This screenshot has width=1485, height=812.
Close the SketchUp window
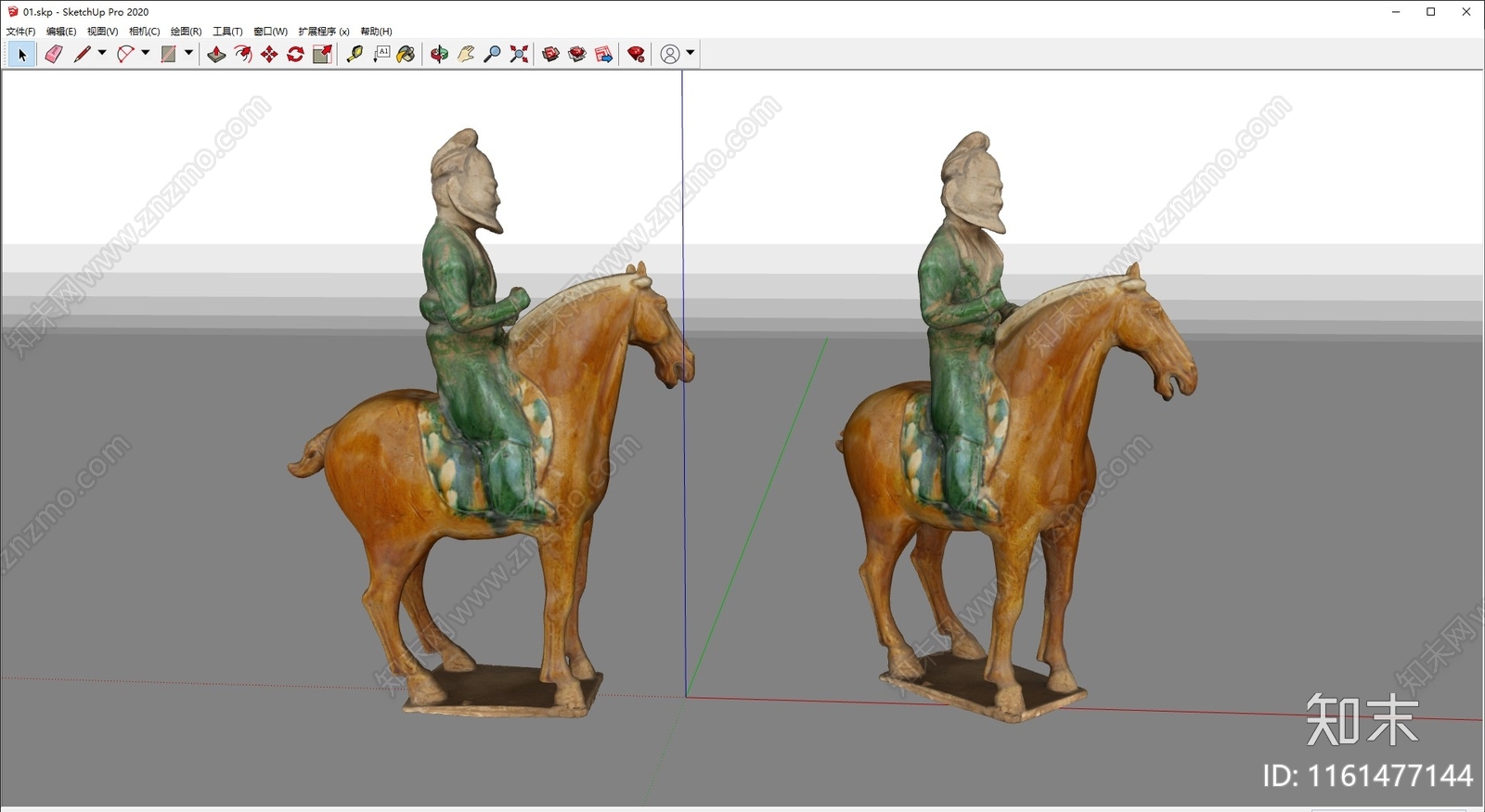(x=1466, y=12)
